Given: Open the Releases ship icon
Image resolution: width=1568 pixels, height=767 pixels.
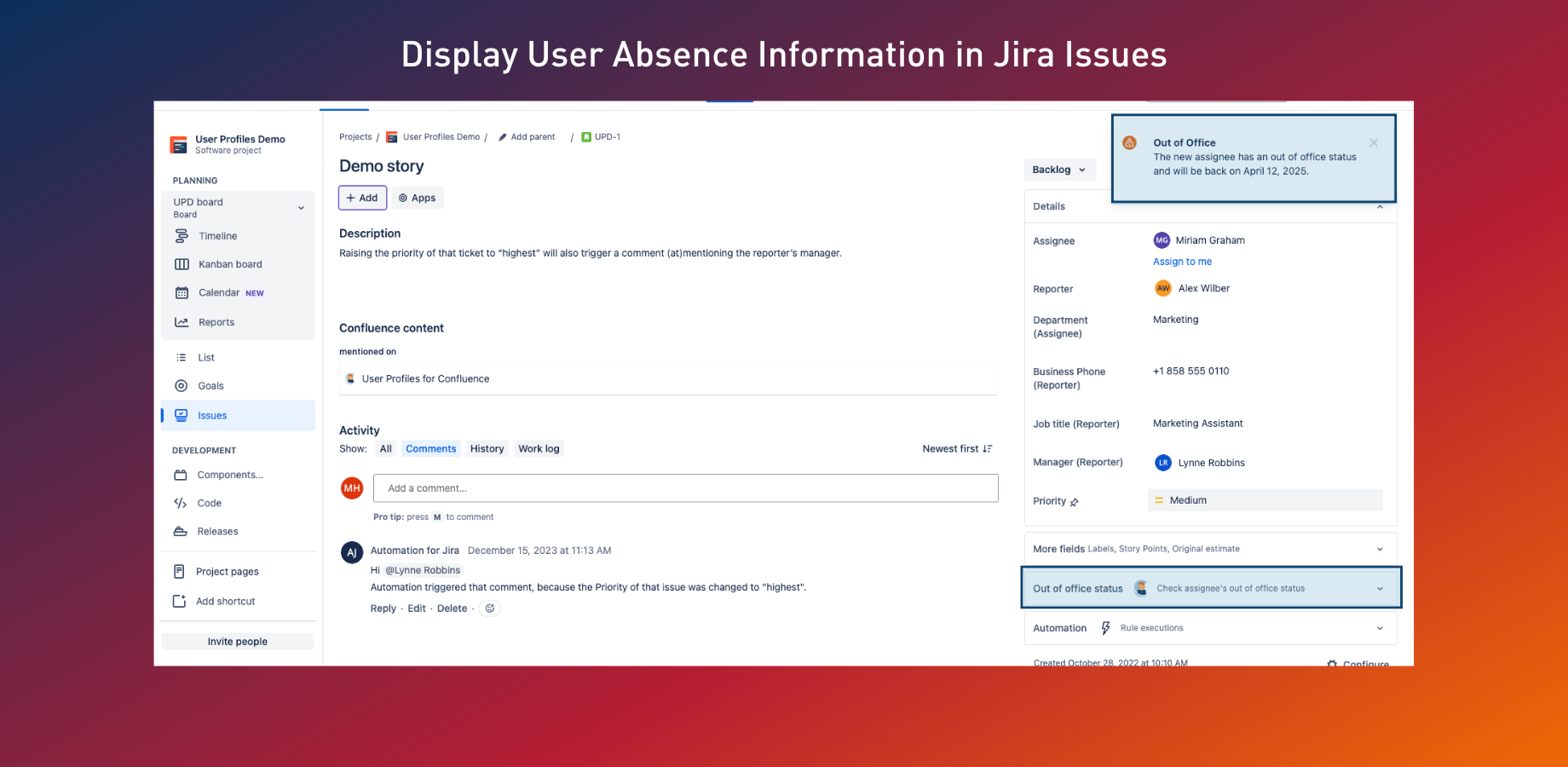Looking at the screenshot, I should [180, 531].
